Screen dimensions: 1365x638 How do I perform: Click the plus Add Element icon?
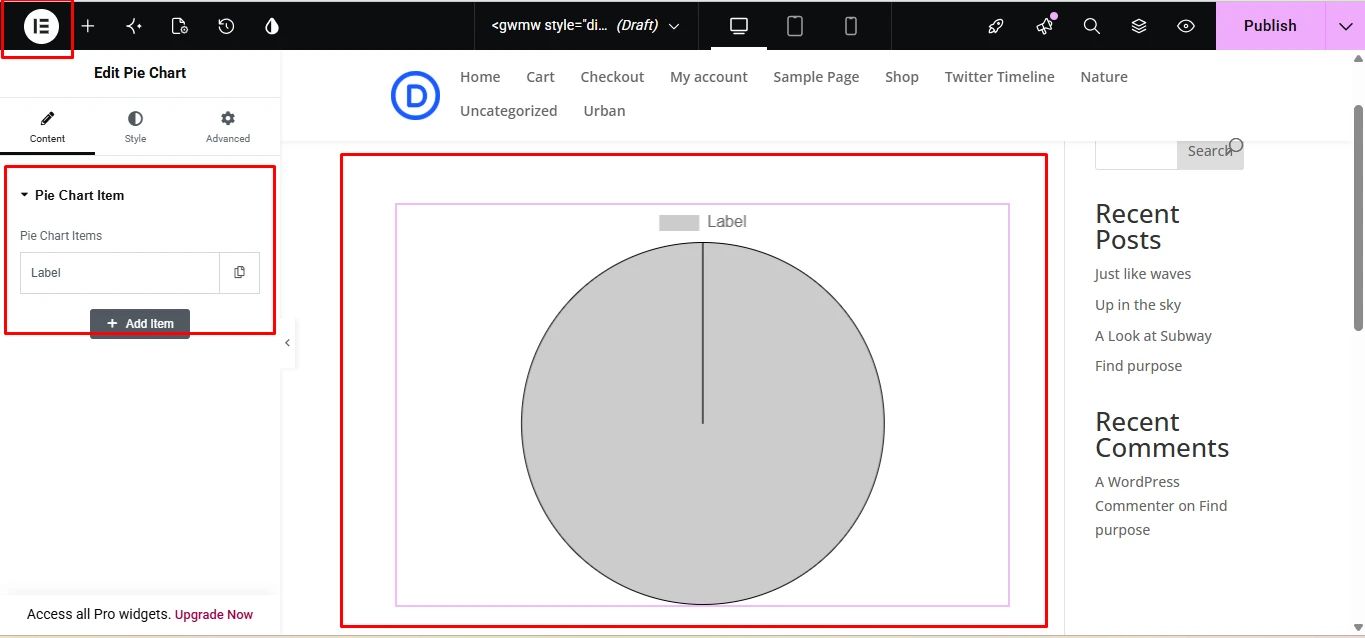pos(88,26)
